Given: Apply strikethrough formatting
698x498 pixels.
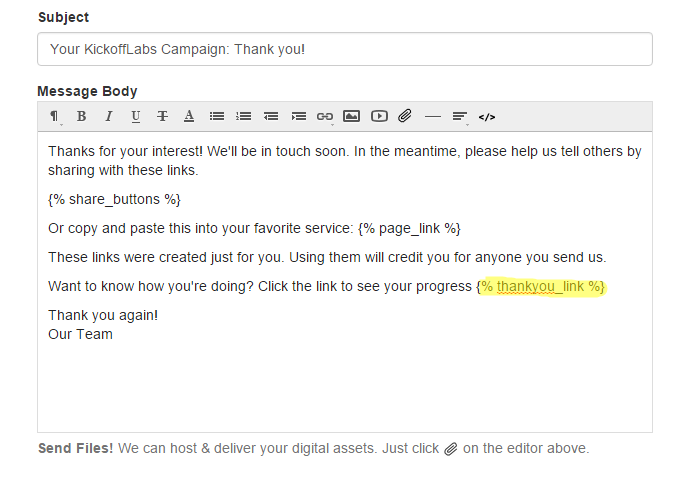Looking at the screenshot, I should pyautogui.click(x=162, y=117).
